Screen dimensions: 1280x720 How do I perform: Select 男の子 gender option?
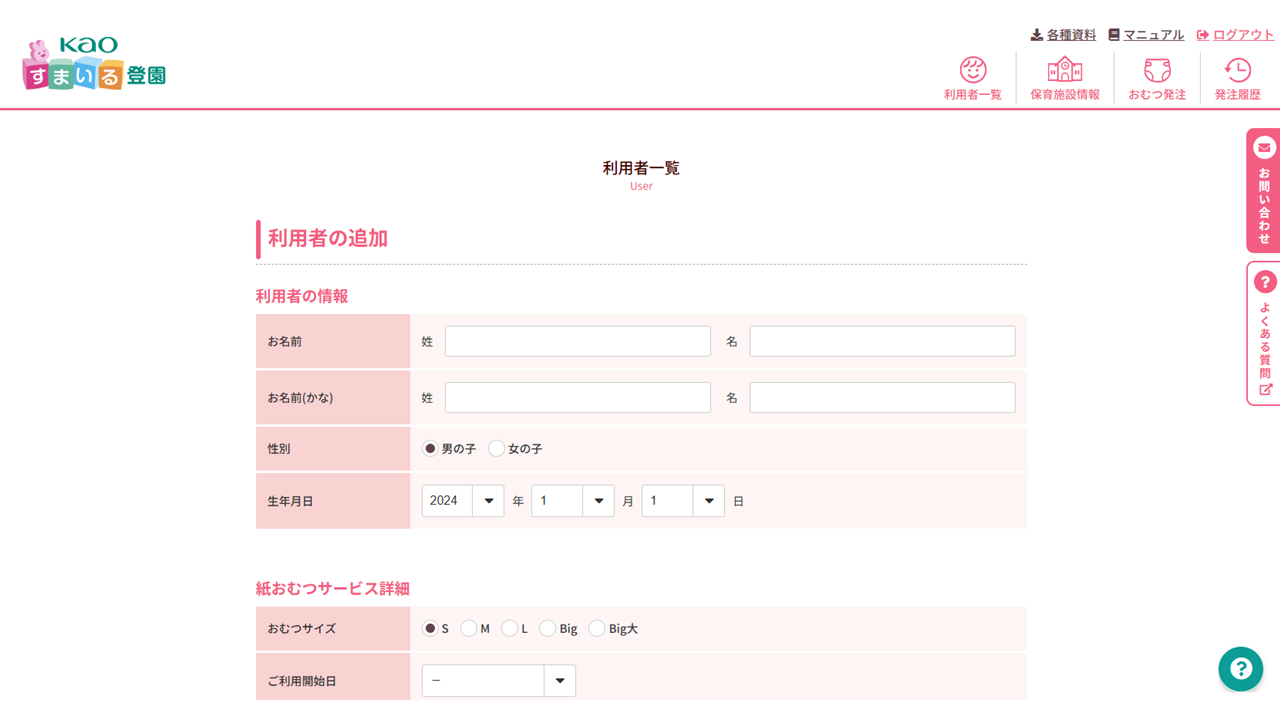click(x=430, y=449)
